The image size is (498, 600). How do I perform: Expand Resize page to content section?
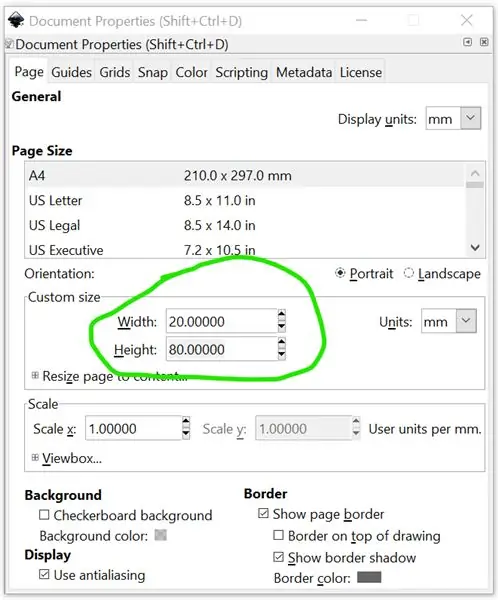coord(35,375)
